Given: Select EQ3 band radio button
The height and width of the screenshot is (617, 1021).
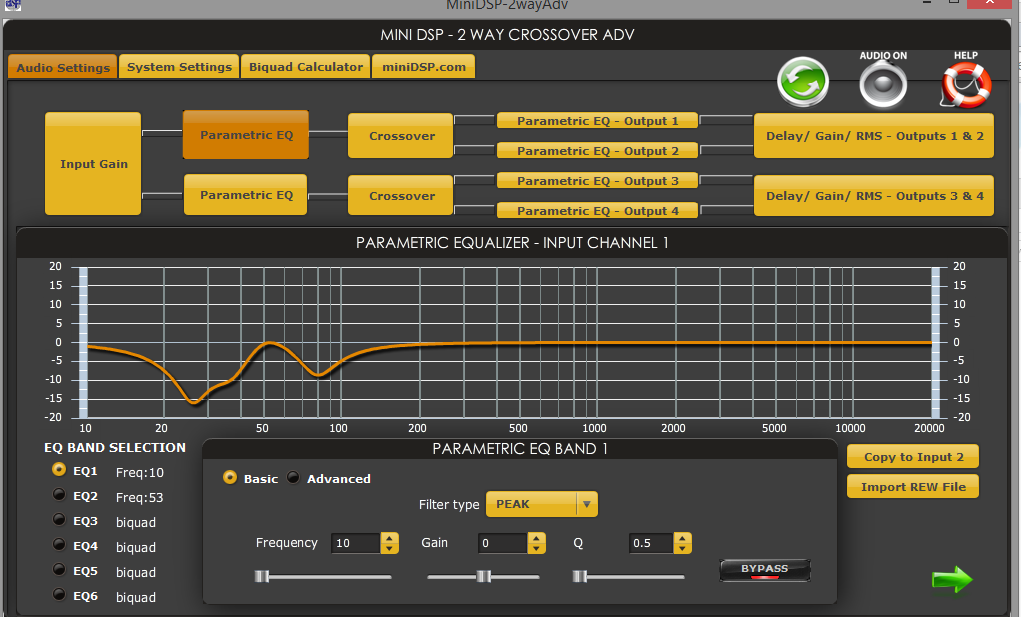Looking at the screenshot, I should (x=59, y=519).
